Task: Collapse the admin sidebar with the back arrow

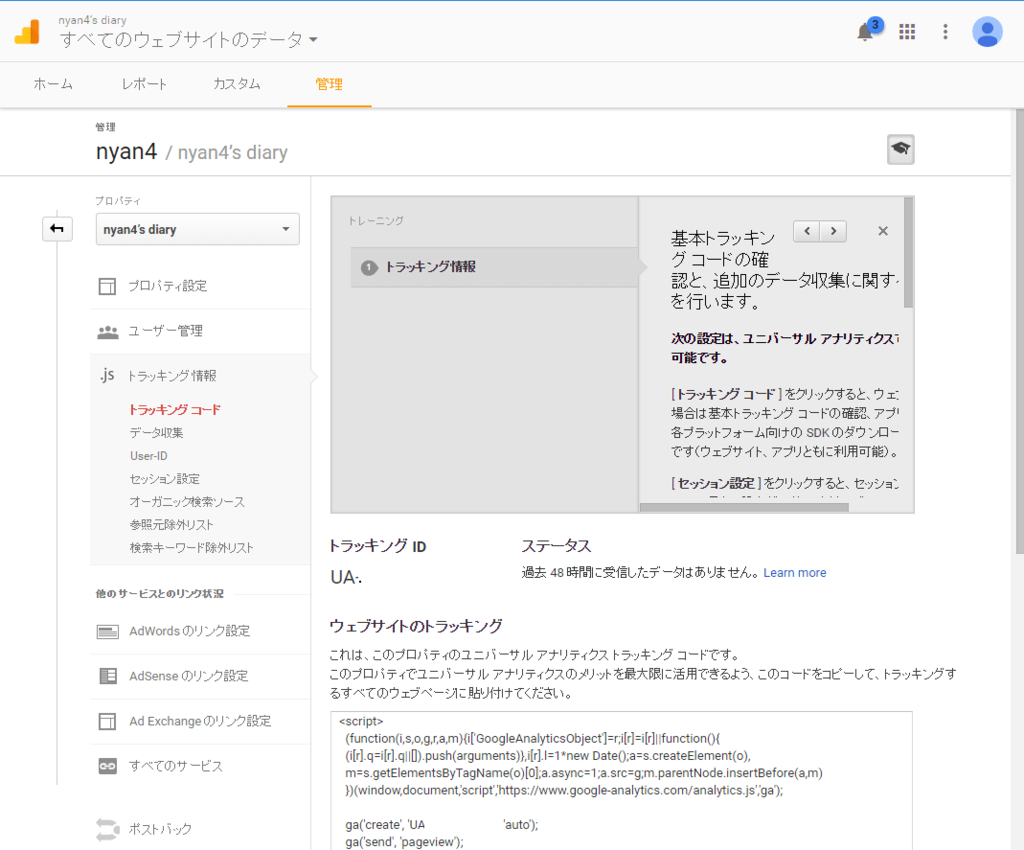Action: [57, 229]
